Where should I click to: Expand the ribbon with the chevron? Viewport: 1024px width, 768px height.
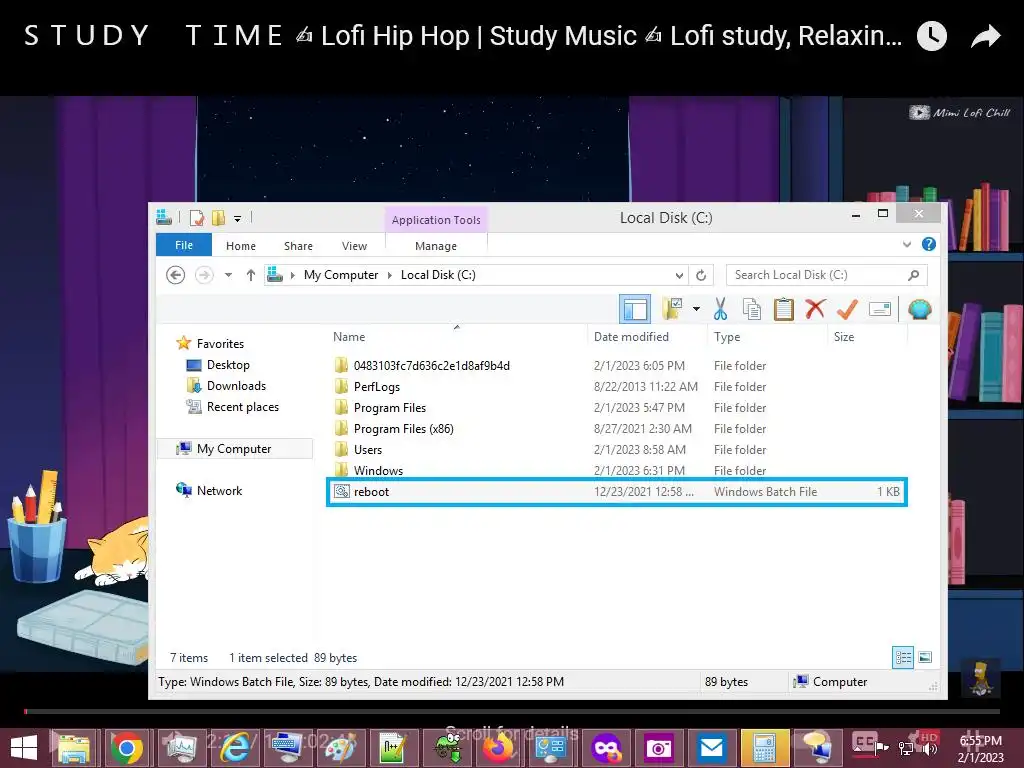tap(906, 245)
